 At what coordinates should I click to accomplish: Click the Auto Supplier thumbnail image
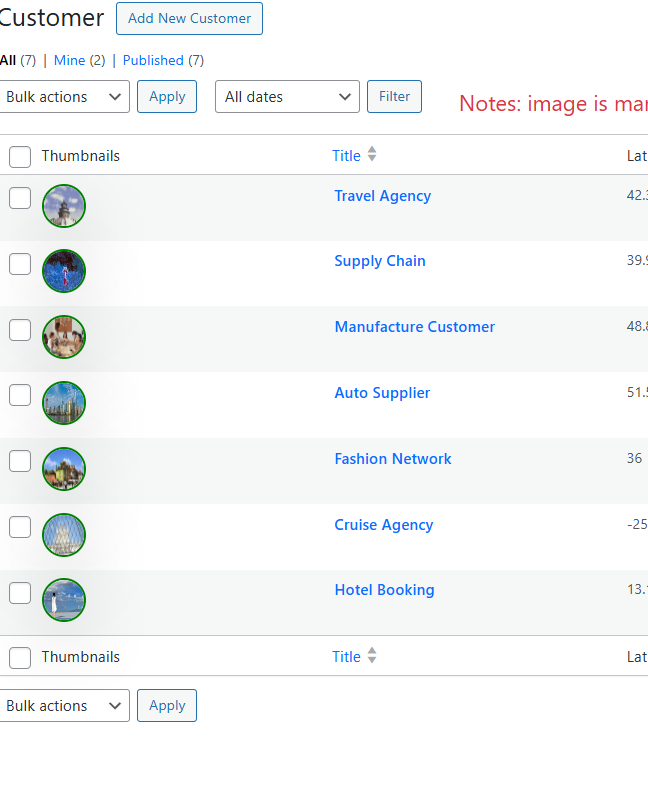coord(64,403)
